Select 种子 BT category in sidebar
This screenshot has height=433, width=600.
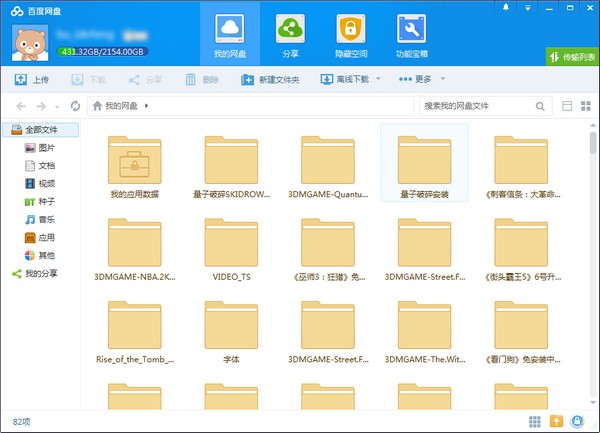tap(40, 202)
